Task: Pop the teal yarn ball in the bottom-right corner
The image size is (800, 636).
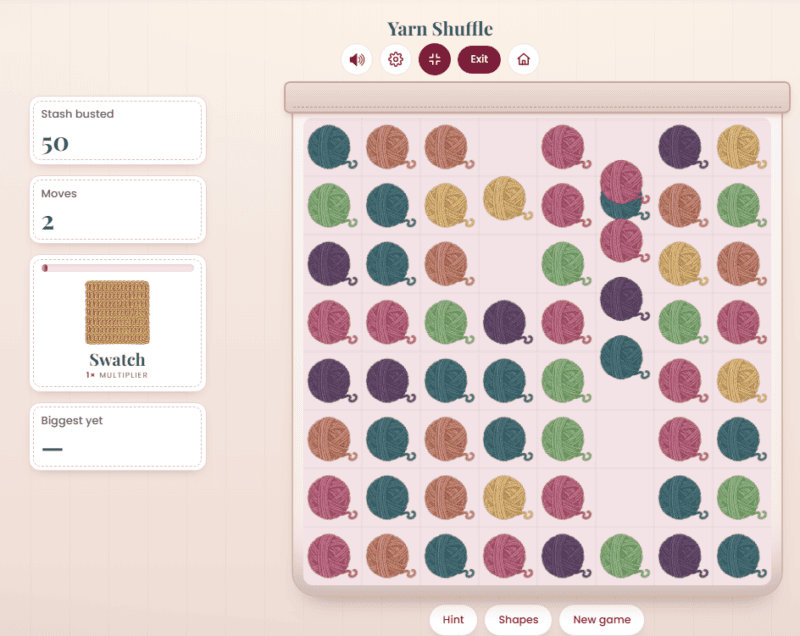Action: tap(741, 556)
